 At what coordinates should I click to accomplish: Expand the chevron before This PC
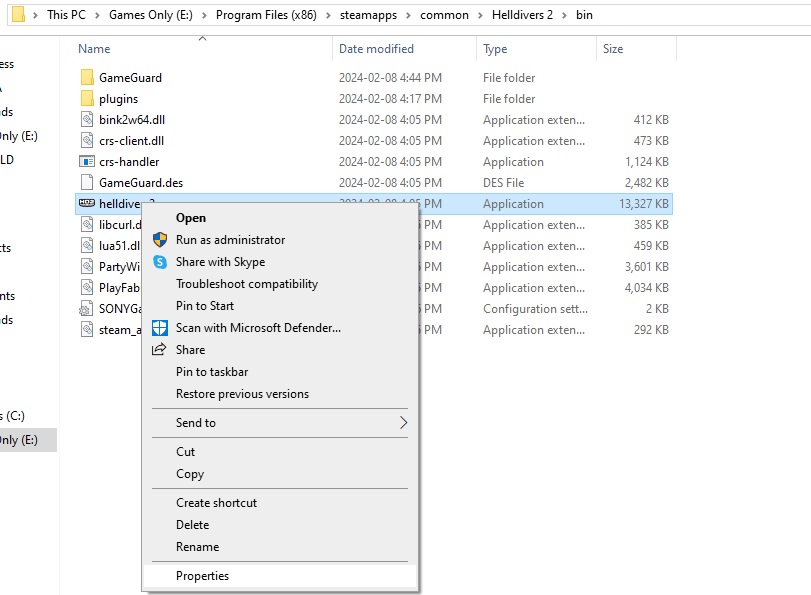click(x=35, y=16)
